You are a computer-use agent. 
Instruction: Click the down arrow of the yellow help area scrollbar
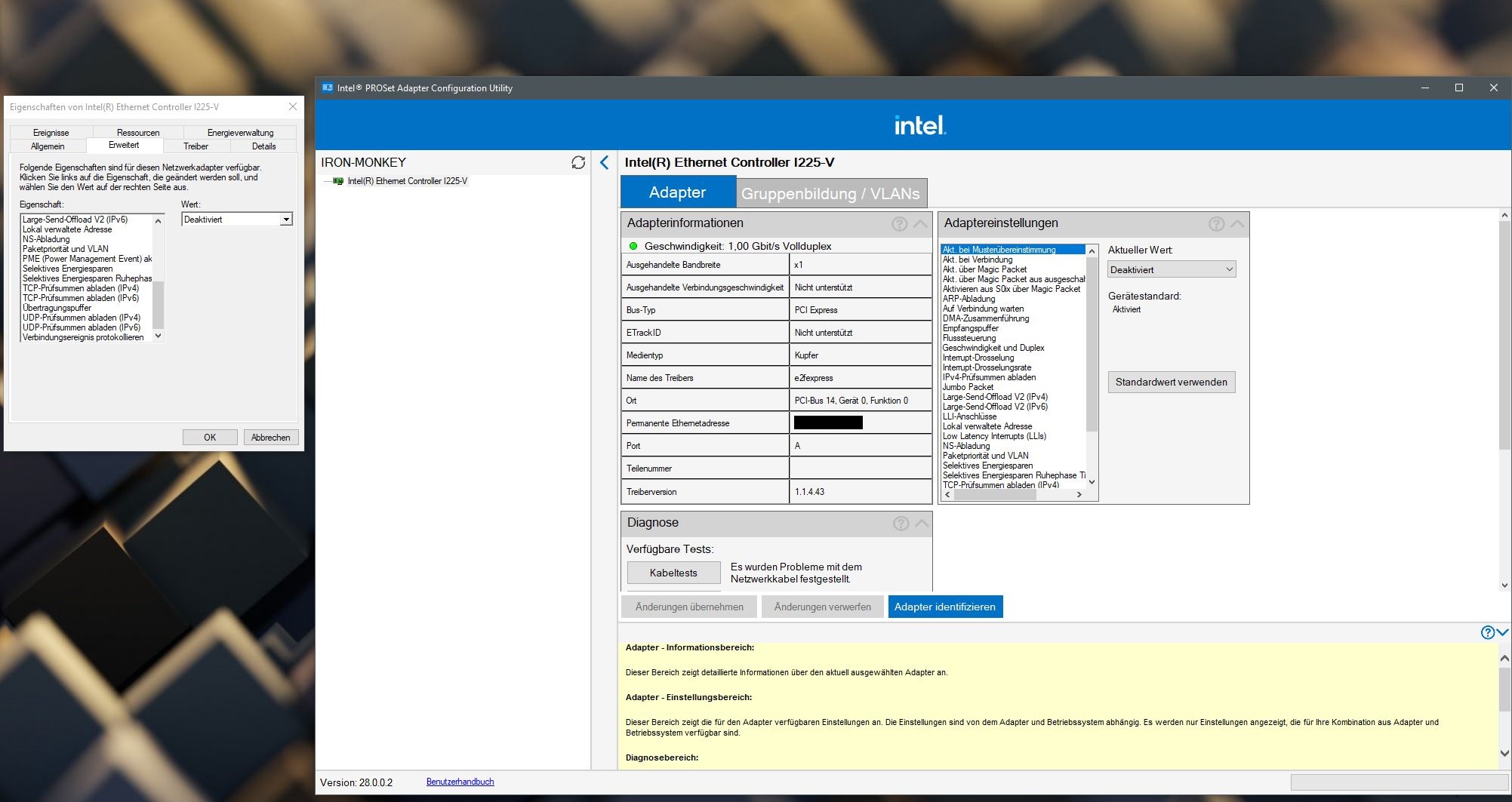click(x=1505, y=753)
